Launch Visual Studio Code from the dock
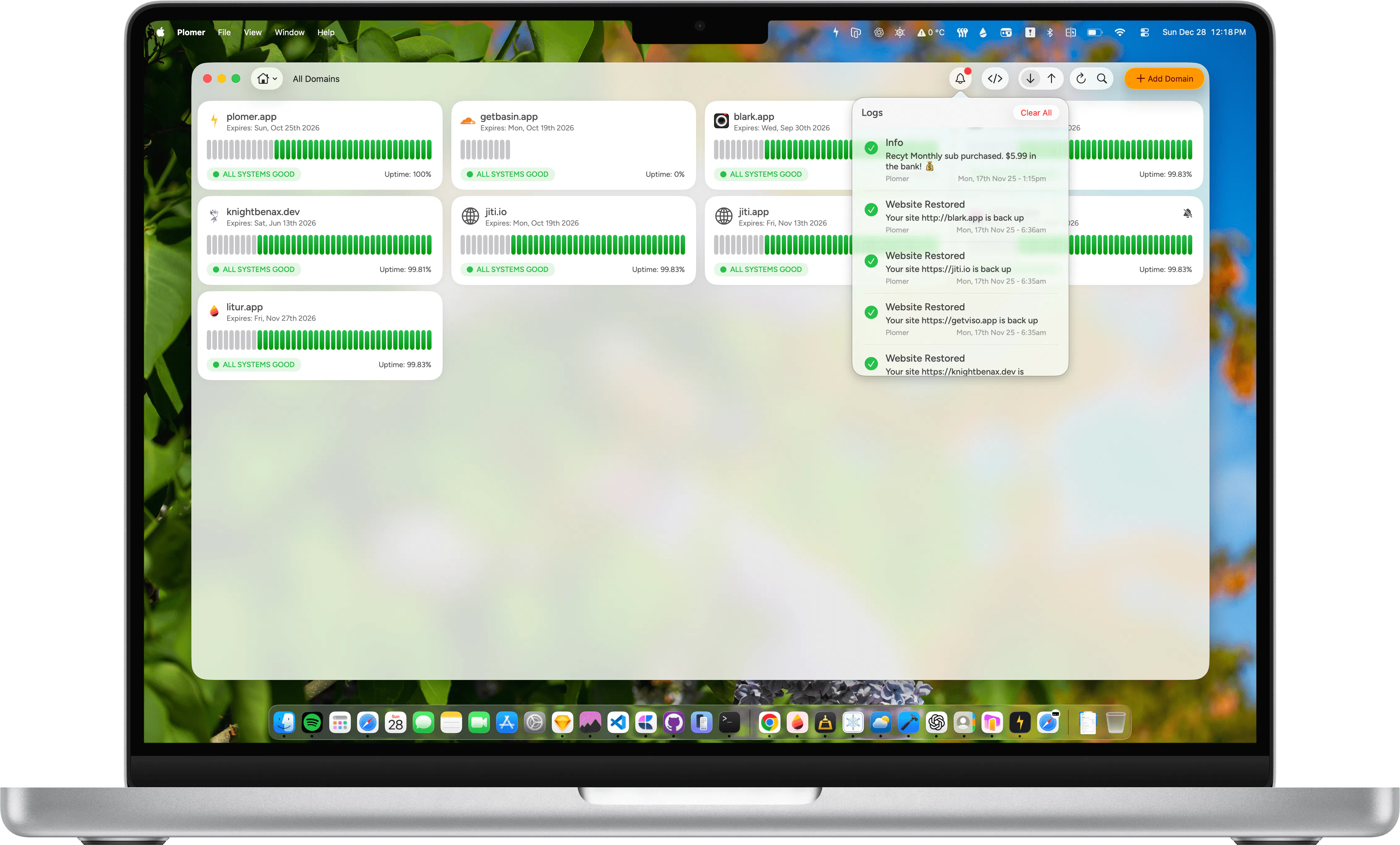Screen dimensions: 1400x845 click(x=618, y=722)
